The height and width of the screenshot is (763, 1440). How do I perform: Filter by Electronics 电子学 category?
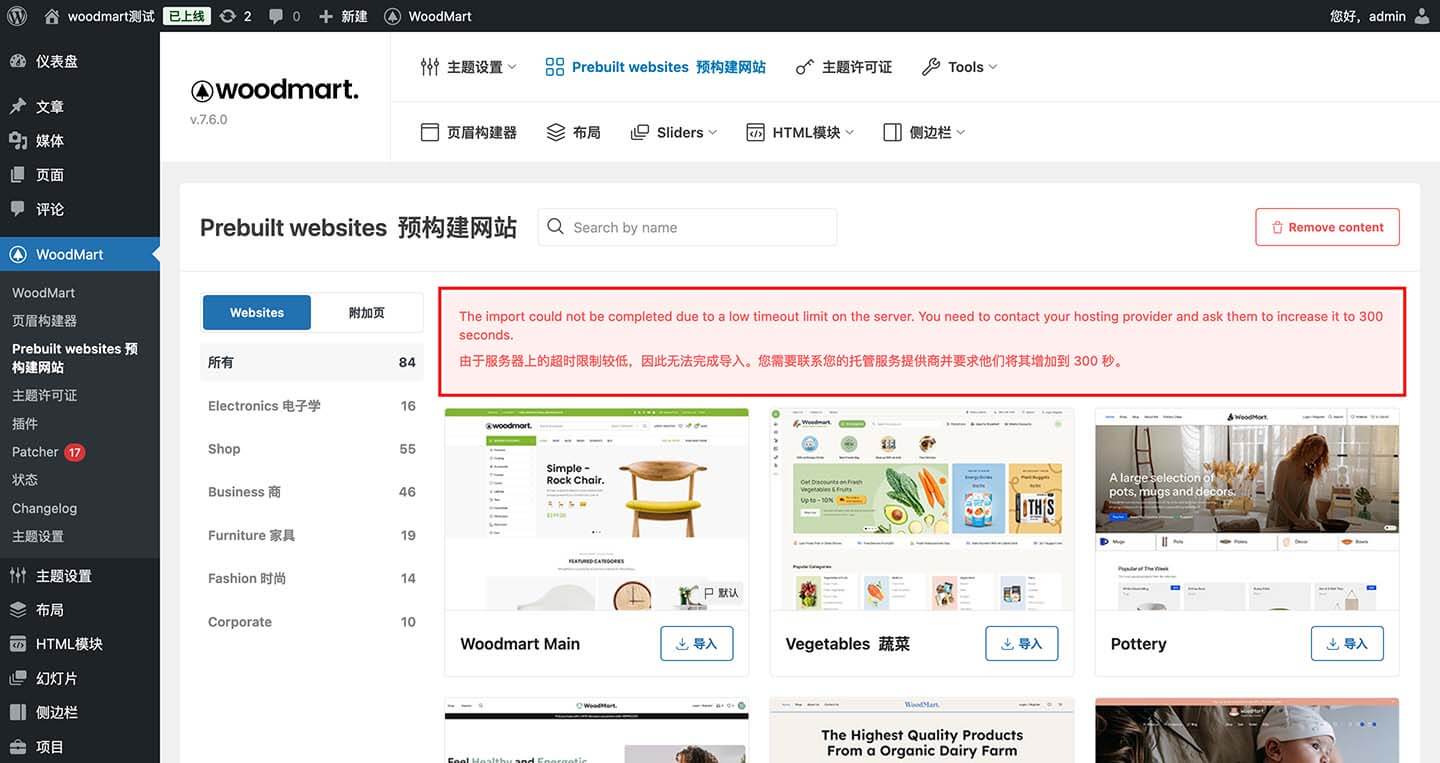pos(312,406)
